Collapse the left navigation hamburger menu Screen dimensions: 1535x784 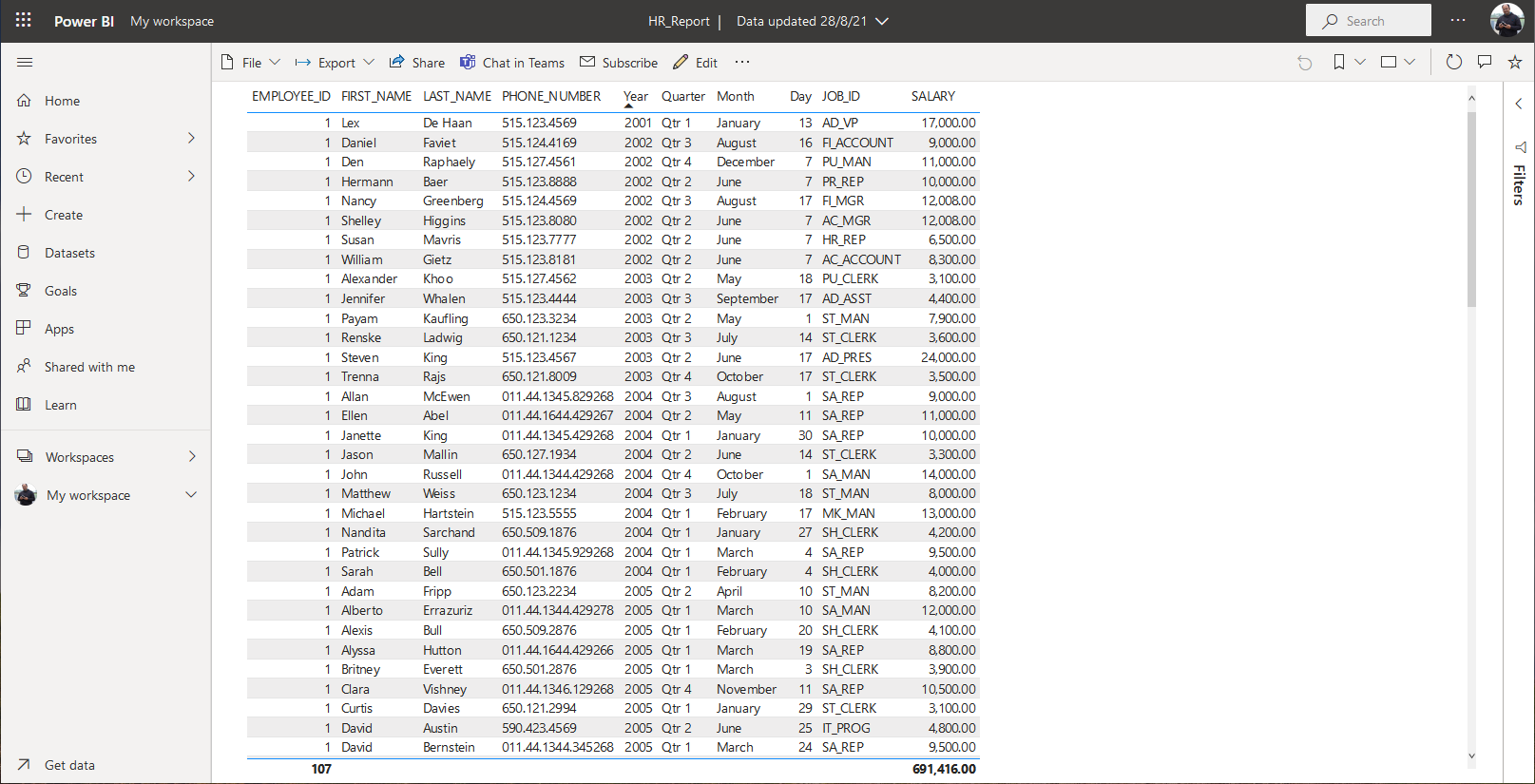(x=25, y=63)
